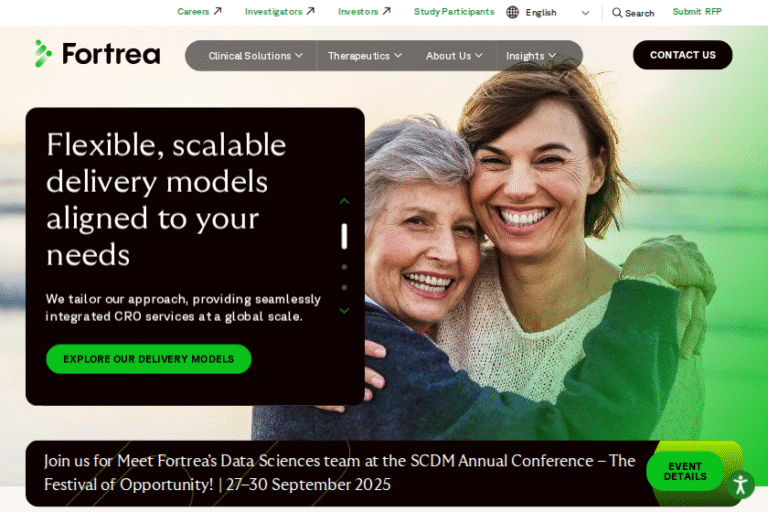Click the globe language icon
The image size is (768, 512).
512,12
